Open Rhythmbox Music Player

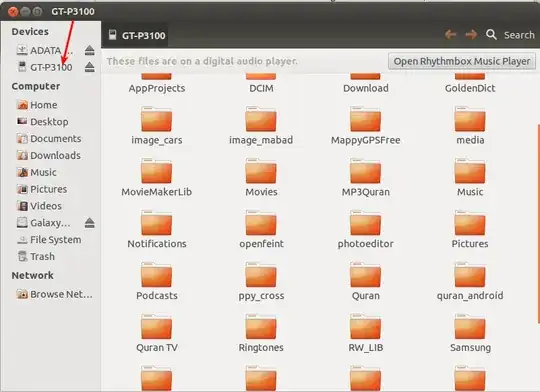[462, 61]
